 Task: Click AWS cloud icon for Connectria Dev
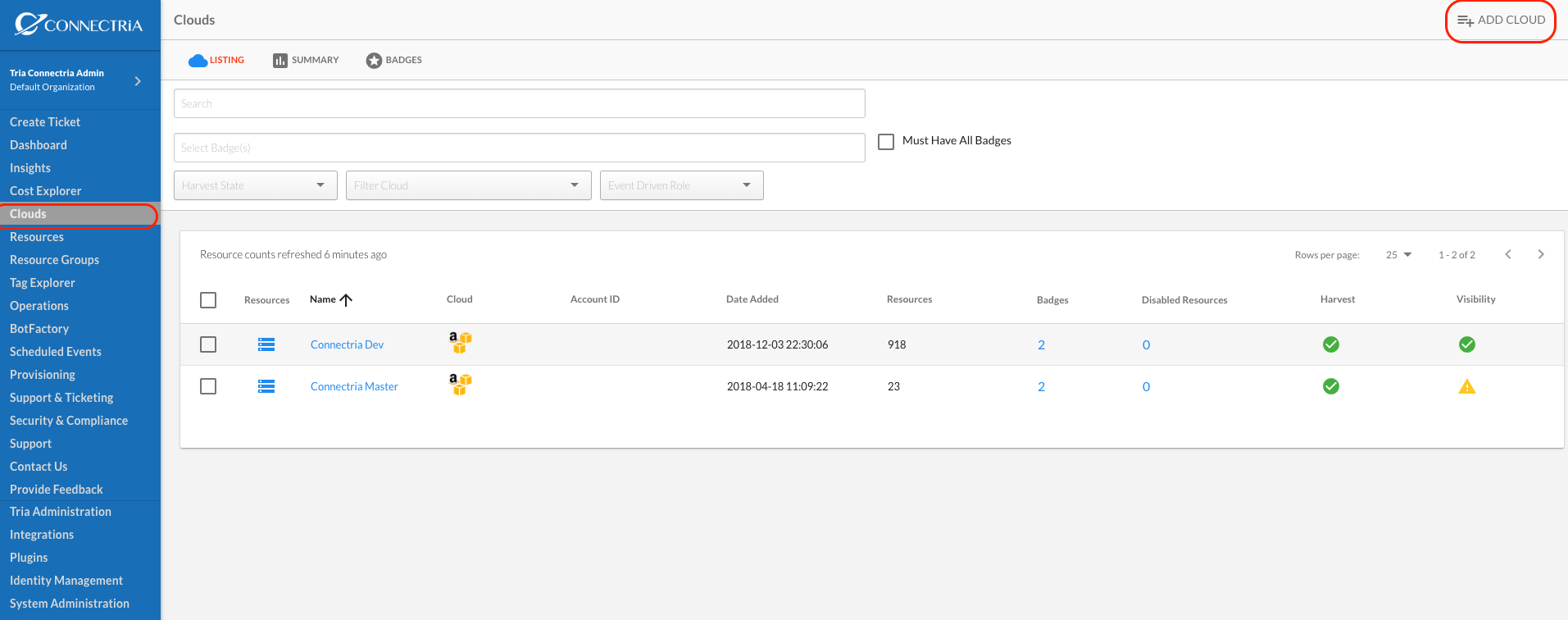(x=460, y=342)
